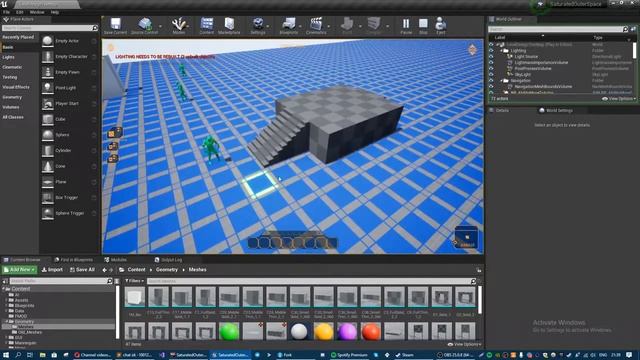Open the File menu
Screen dimensions: 640x360
(7, 12)
